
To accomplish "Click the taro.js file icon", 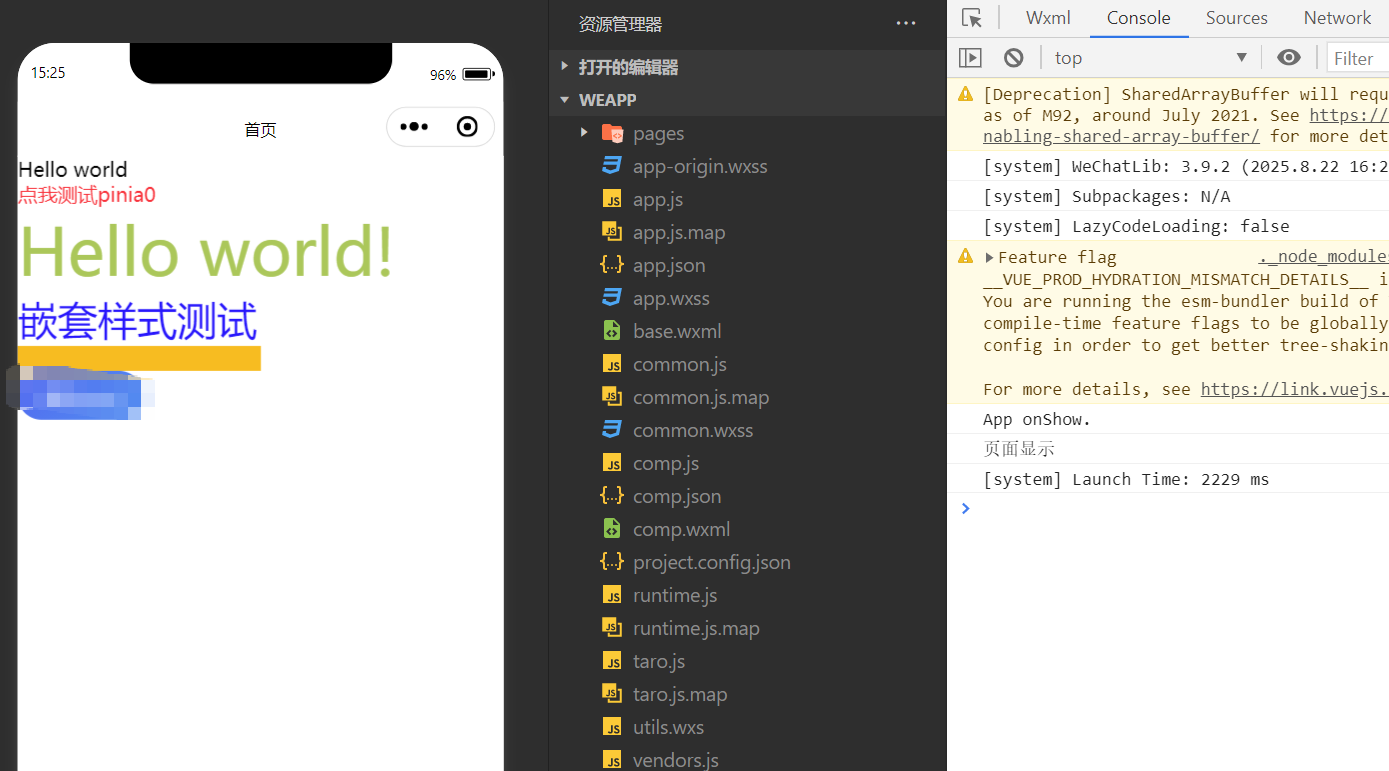I will click(x=612, y=661).
